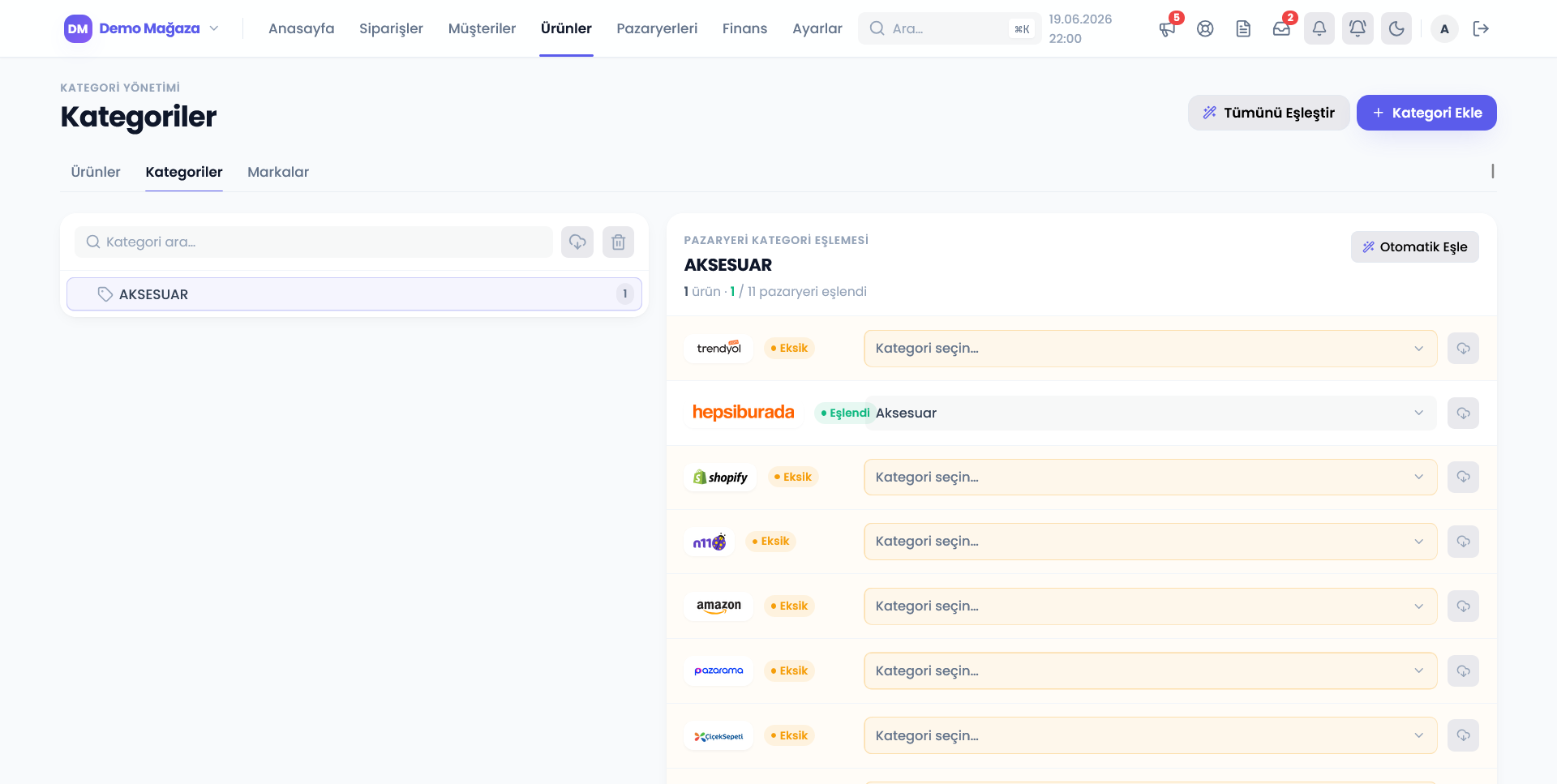Click the Eksik status badge in Trendyol row
The width and height of the screenshot is (1557, 784).
point(789,348)
